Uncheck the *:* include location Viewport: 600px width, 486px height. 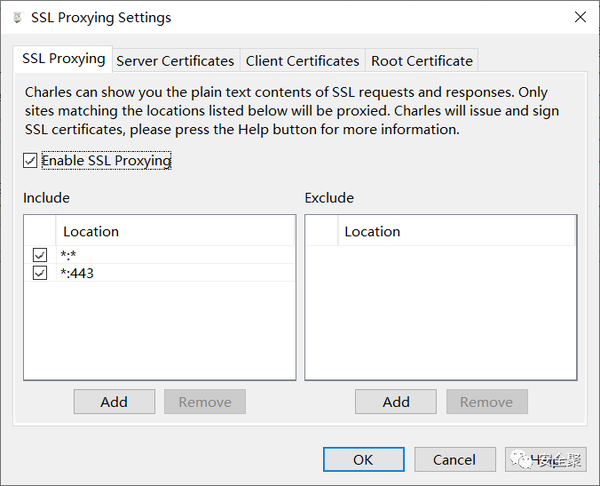click(x=40, y=255)
